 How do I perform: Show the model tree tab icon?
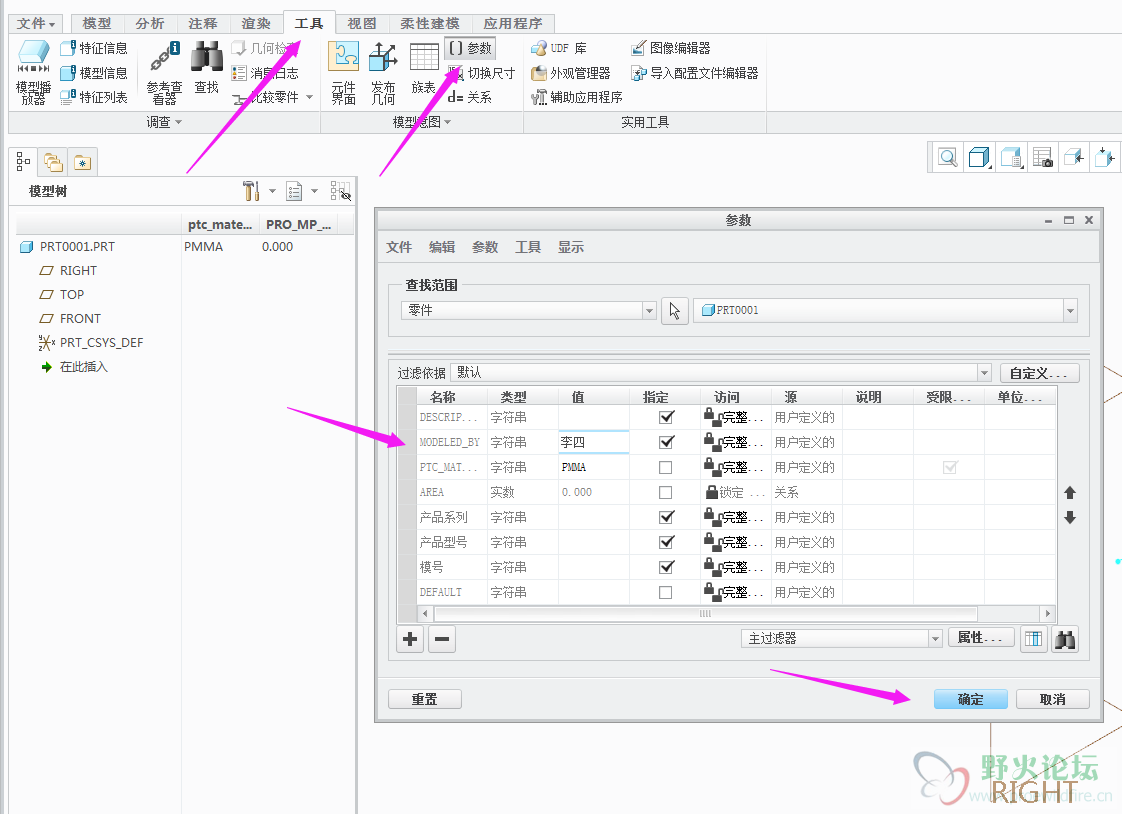tap(23, 162)
